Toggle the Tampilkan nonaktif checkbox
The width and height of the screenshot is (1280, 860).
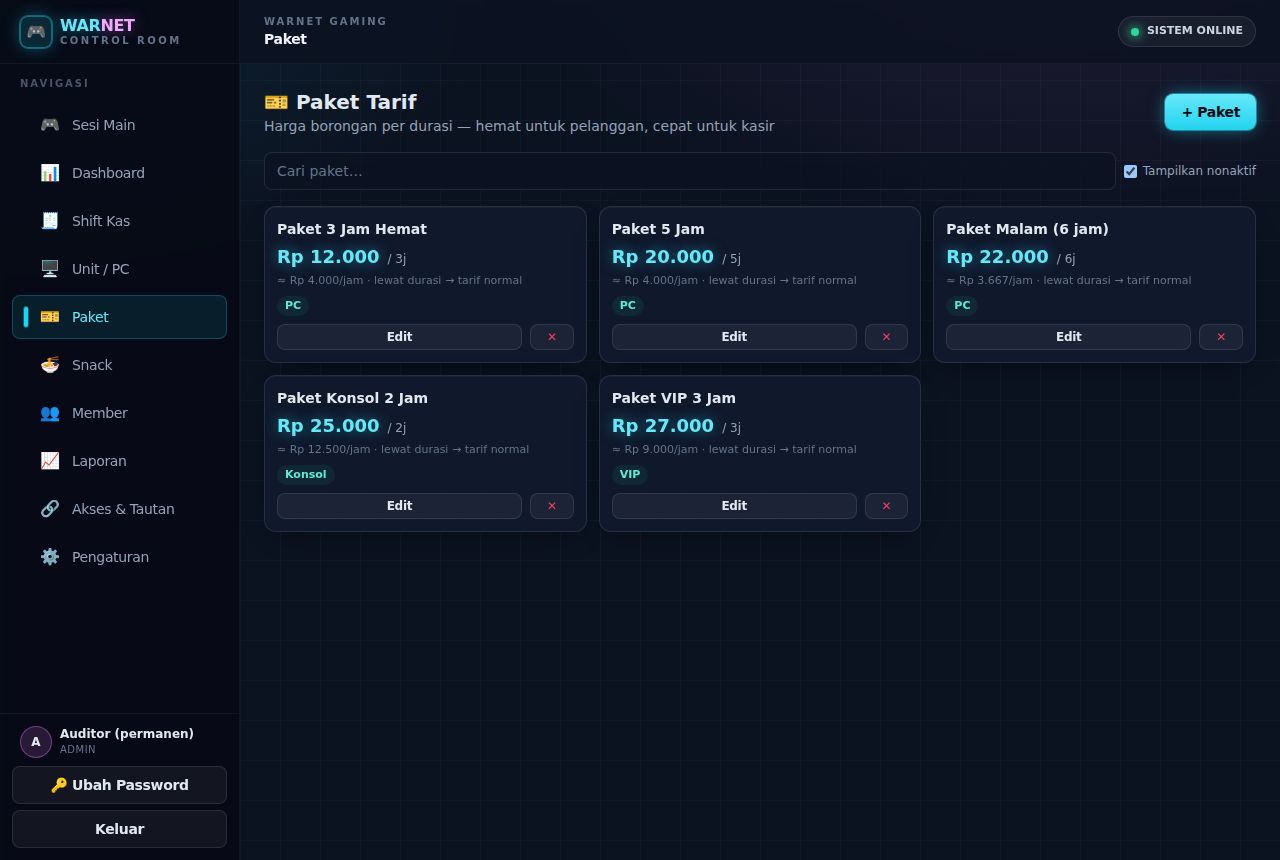(1130, 171)
